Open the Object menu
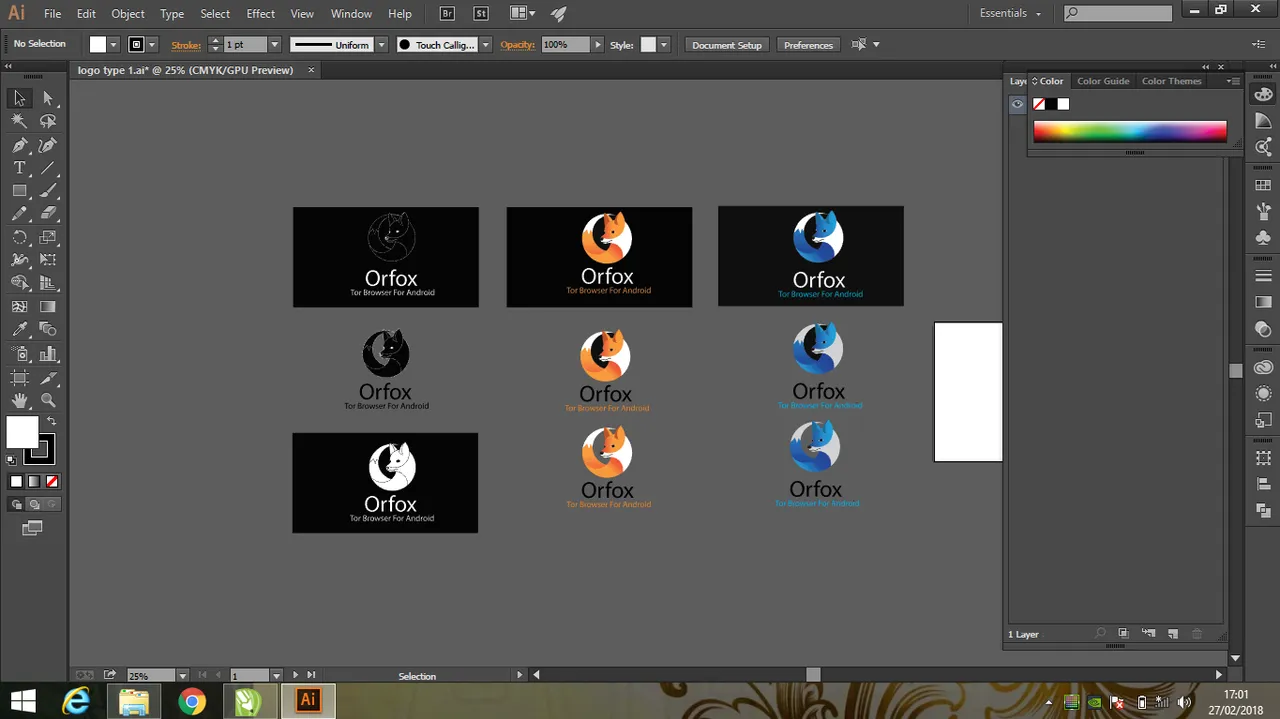 [x=128, y=14]
